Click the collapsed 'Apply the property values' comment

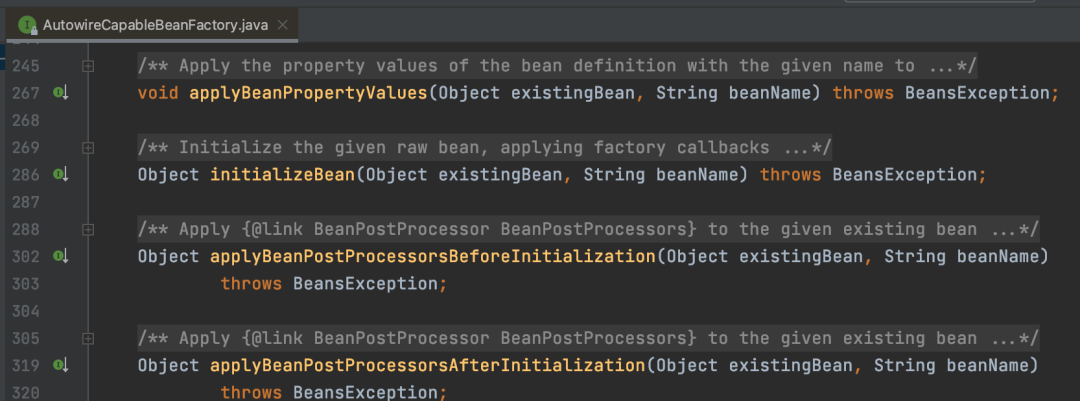click(557, 66)
